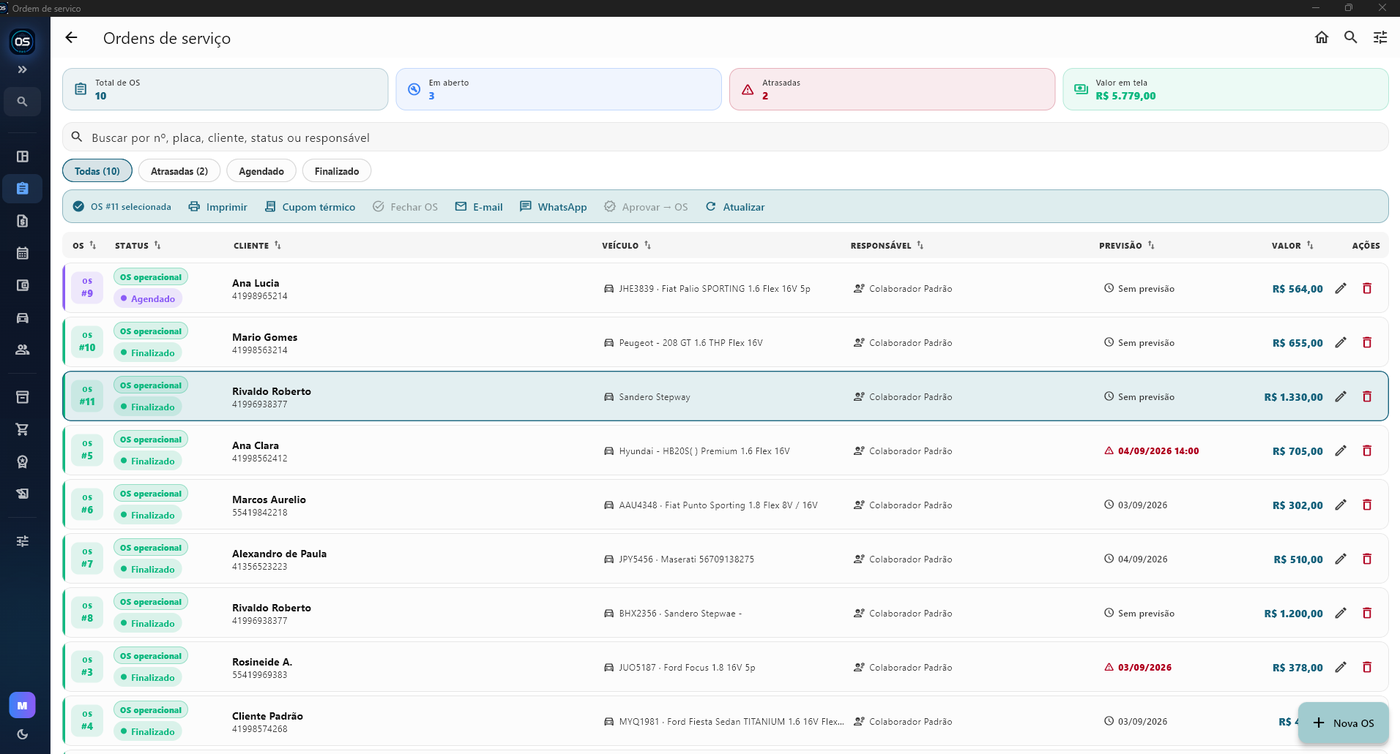
Task: Edit the Ana Clara order #5
Action: (1341, 450)
